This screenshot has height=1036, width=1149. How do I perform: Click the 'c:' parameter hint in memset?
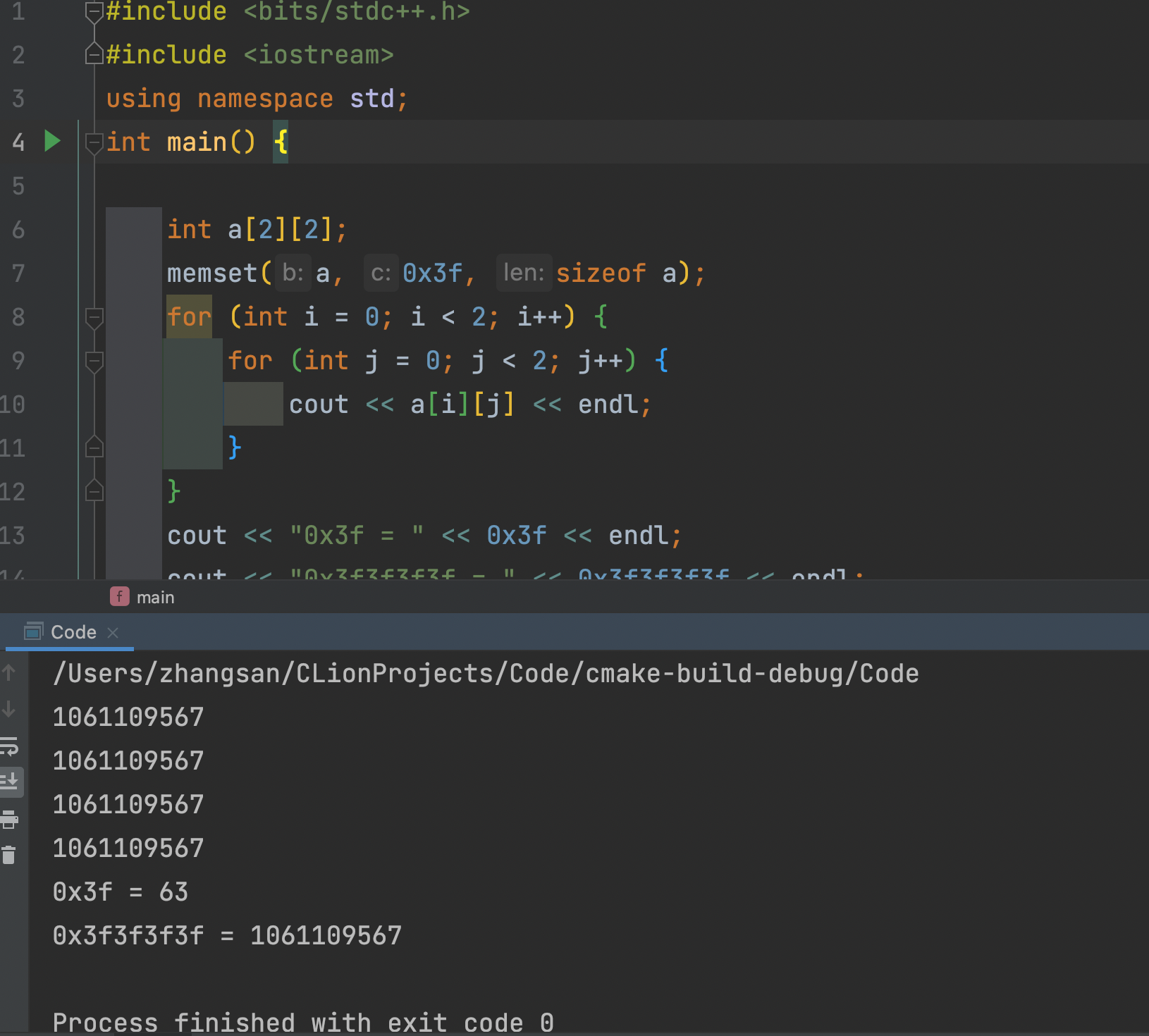(x=381, y=273)
